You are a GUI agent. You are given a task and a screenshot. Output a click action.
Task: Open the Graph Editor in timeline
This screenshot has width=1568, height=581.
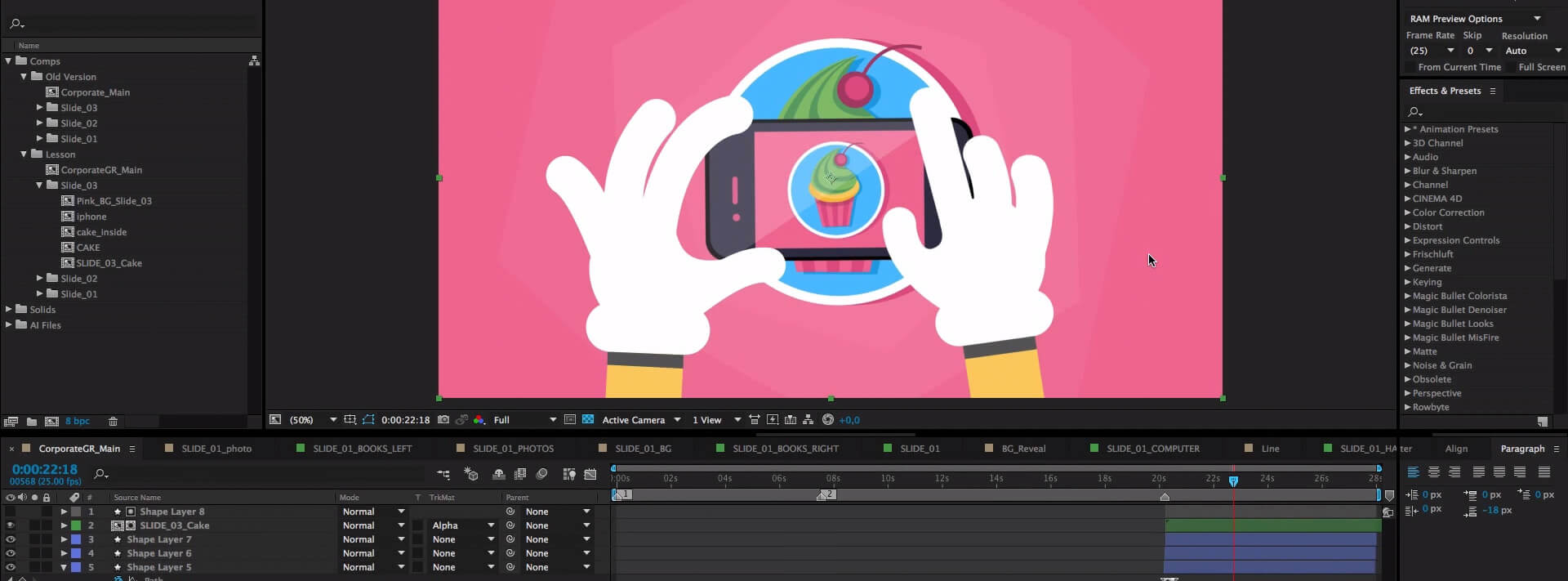[x=590, y=474]
